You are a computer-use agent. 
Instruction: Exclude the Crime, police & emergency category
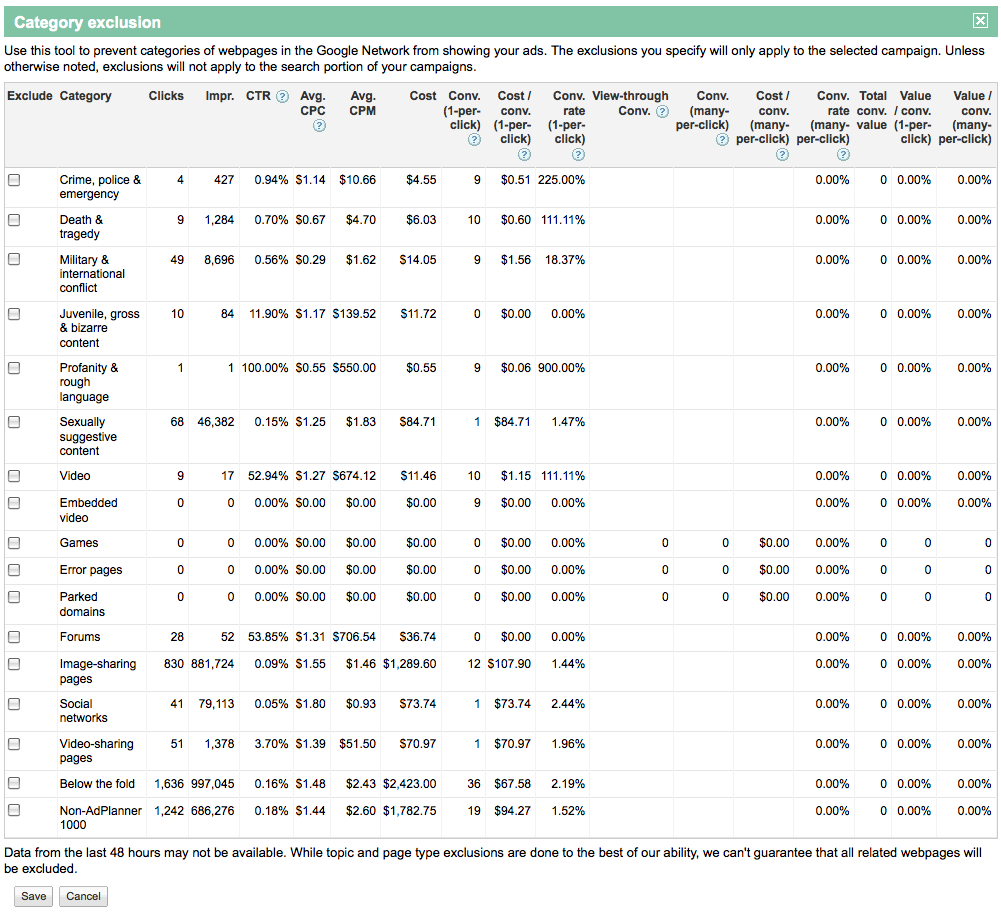14,180
